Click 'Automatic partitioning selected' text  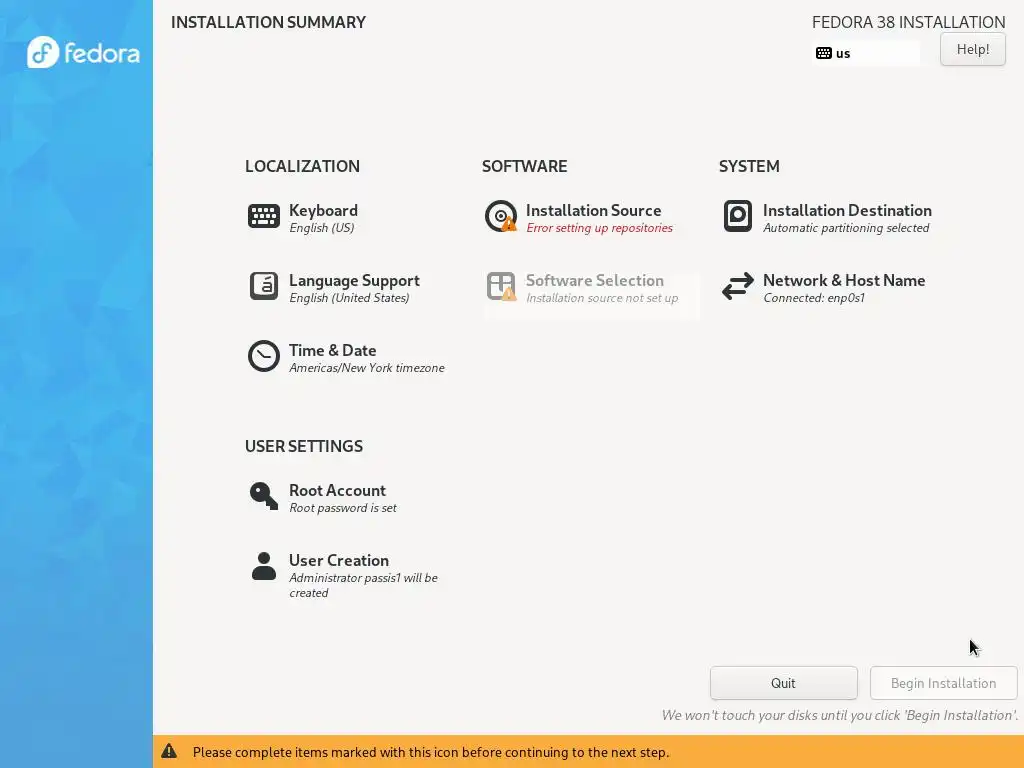pos(846,228)
